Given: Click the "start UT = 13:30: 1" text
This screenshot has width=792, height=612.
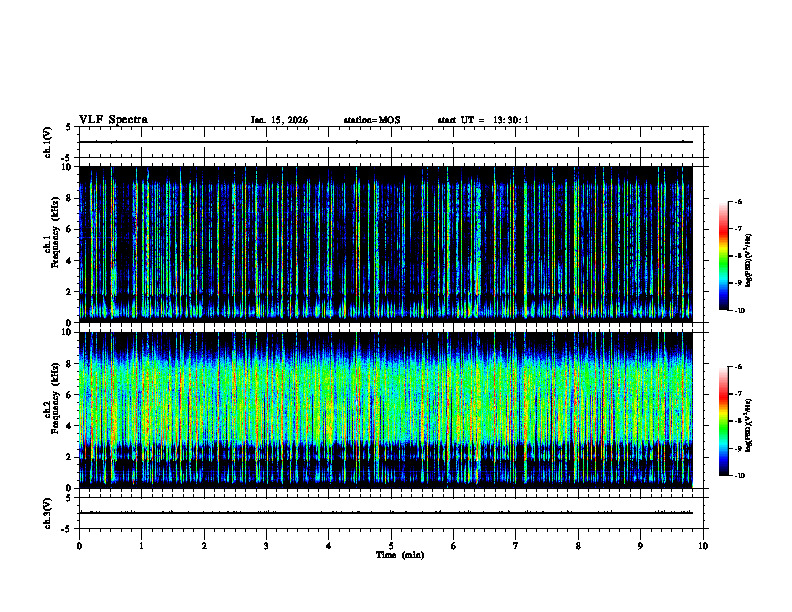Looking at the screenshot, I should coord(483,120).
